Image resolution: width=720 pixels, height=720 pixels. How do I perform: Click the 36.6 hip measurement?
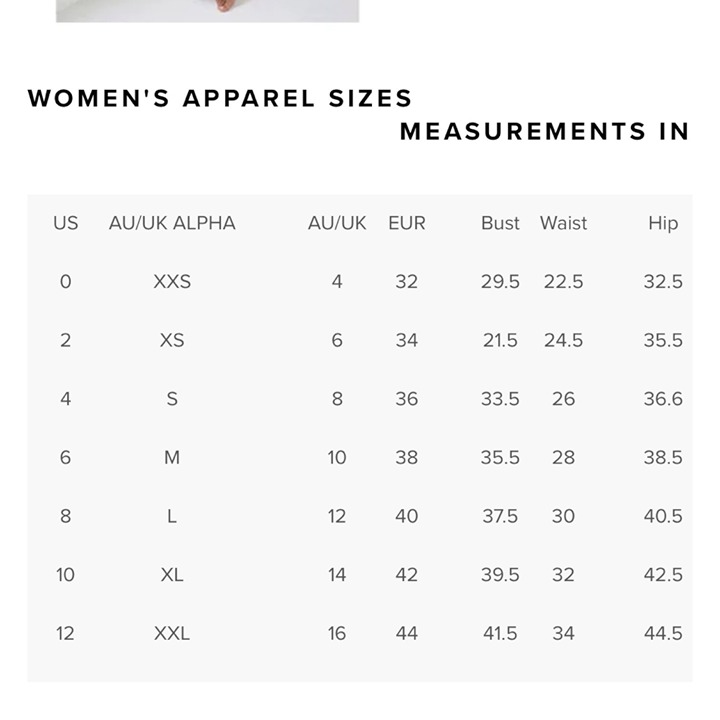pyautogui.click(x=663, y=399)
